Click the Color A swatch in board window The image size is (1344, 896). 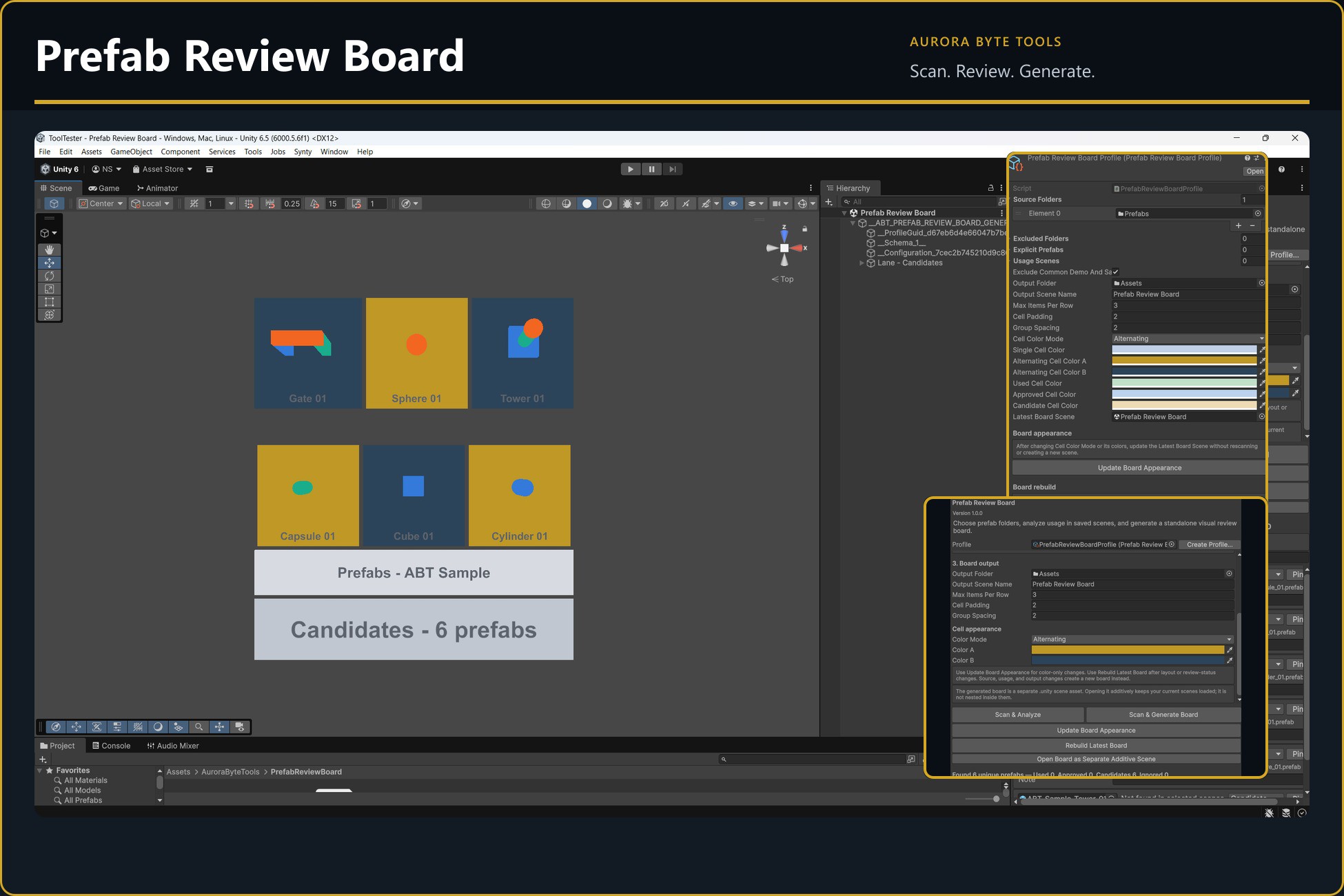(x=1128, y=650)
